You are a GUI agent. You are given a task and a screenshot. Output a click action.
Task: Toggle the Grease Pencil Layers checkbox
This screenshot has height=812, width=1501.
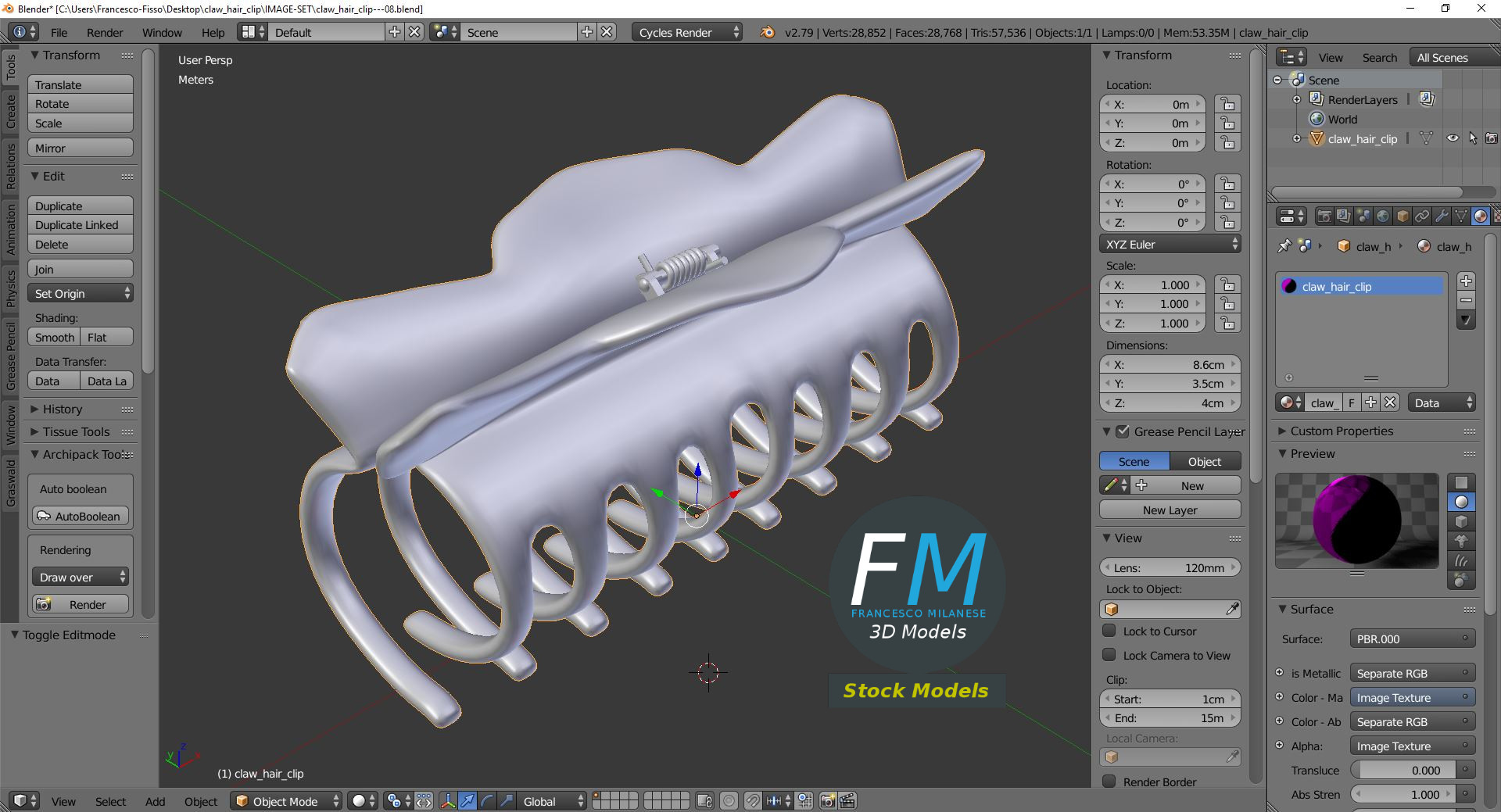(1123, 431)
